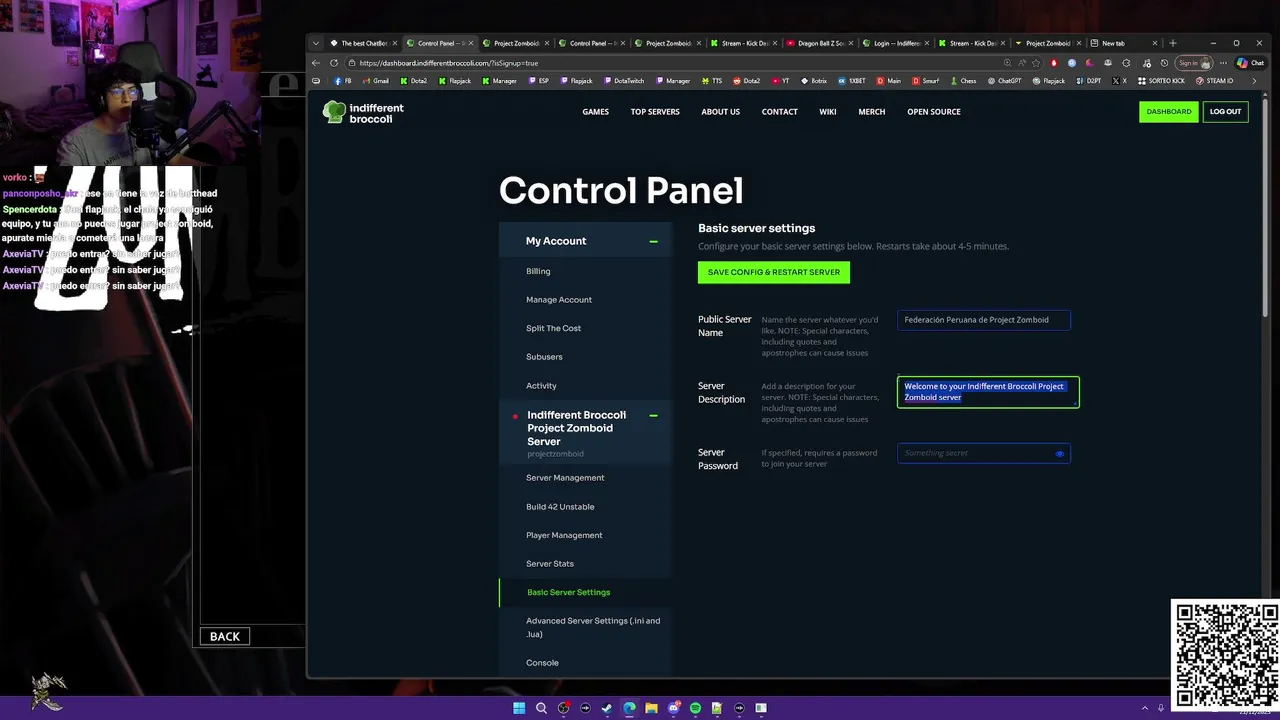Open the TTS bookmark

[x=712, y=81]
